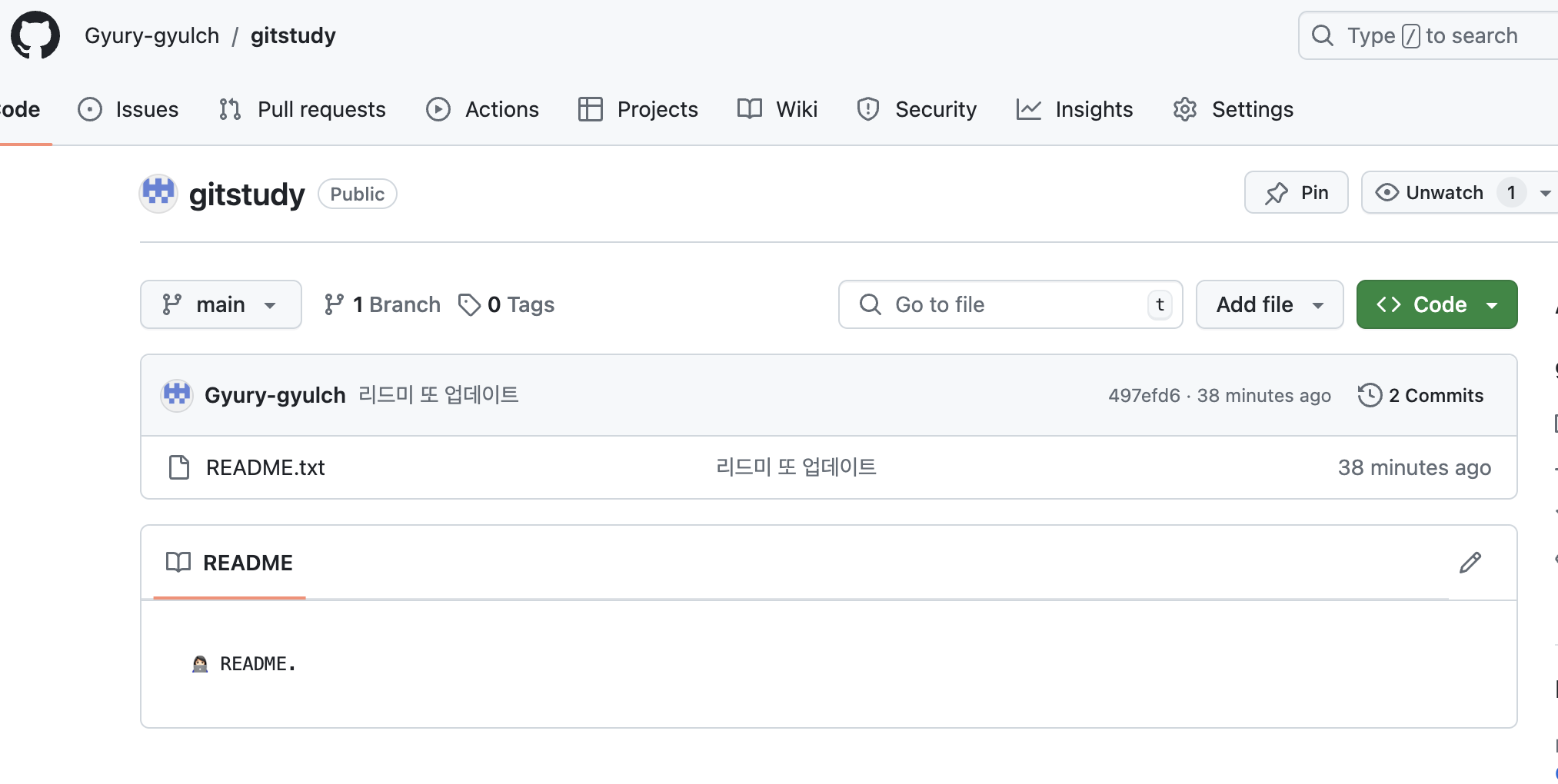The image size is (1558, 784).
Task: View the 2 Commits history
Action: pos(1421,395)
